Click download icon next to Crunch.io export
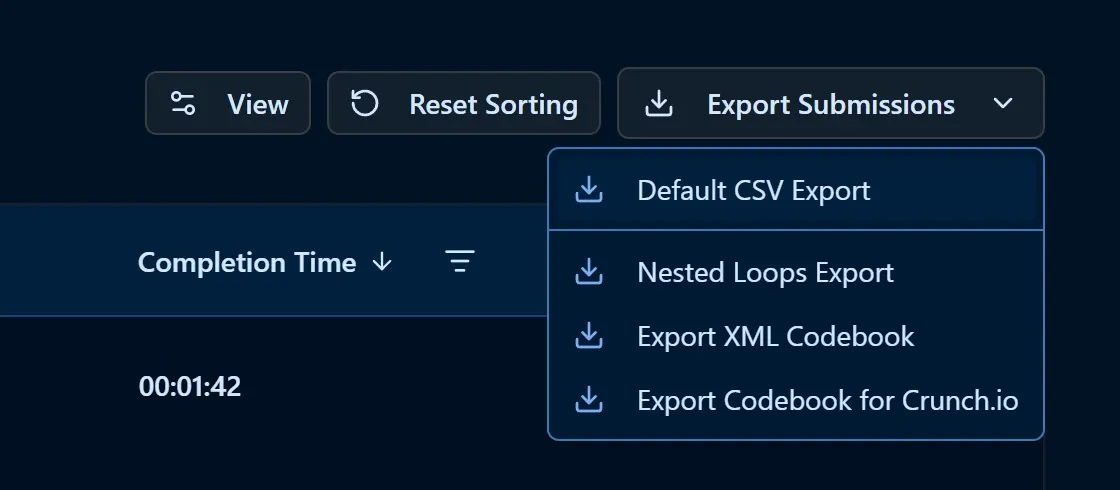 pos(589,400)
